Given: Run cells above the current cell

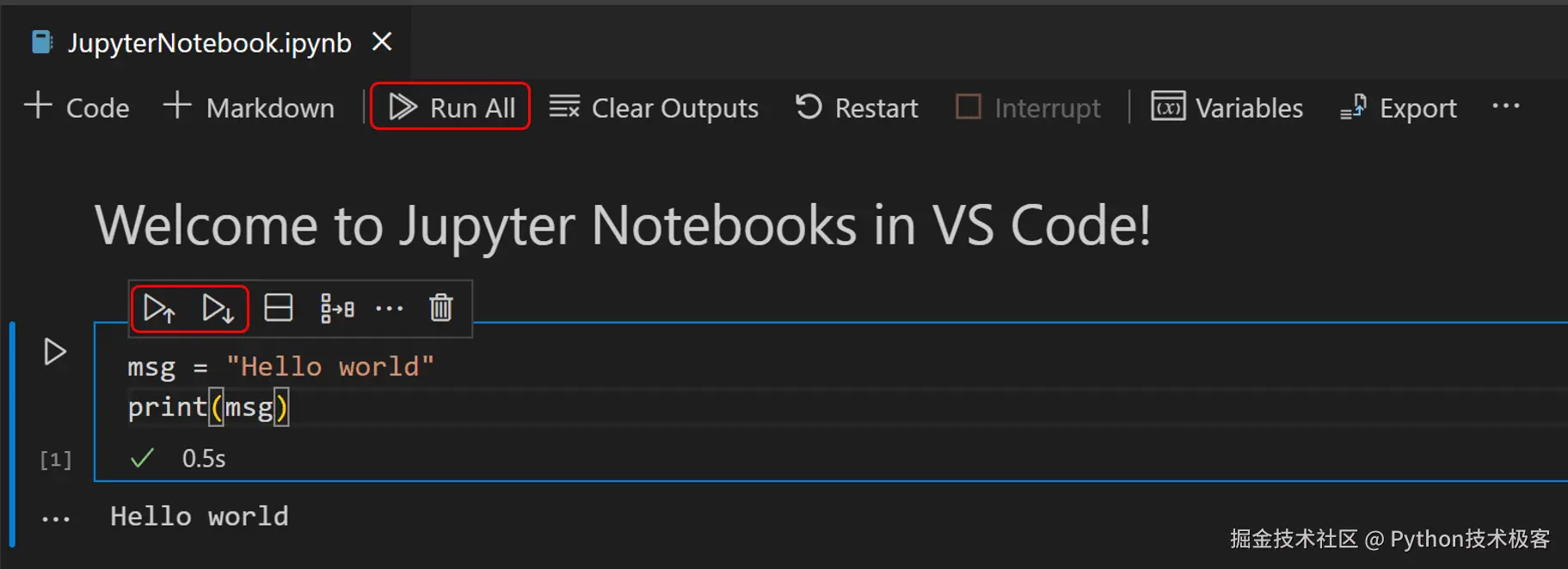Looking at the screenshot, I should (x=160, y=308).
